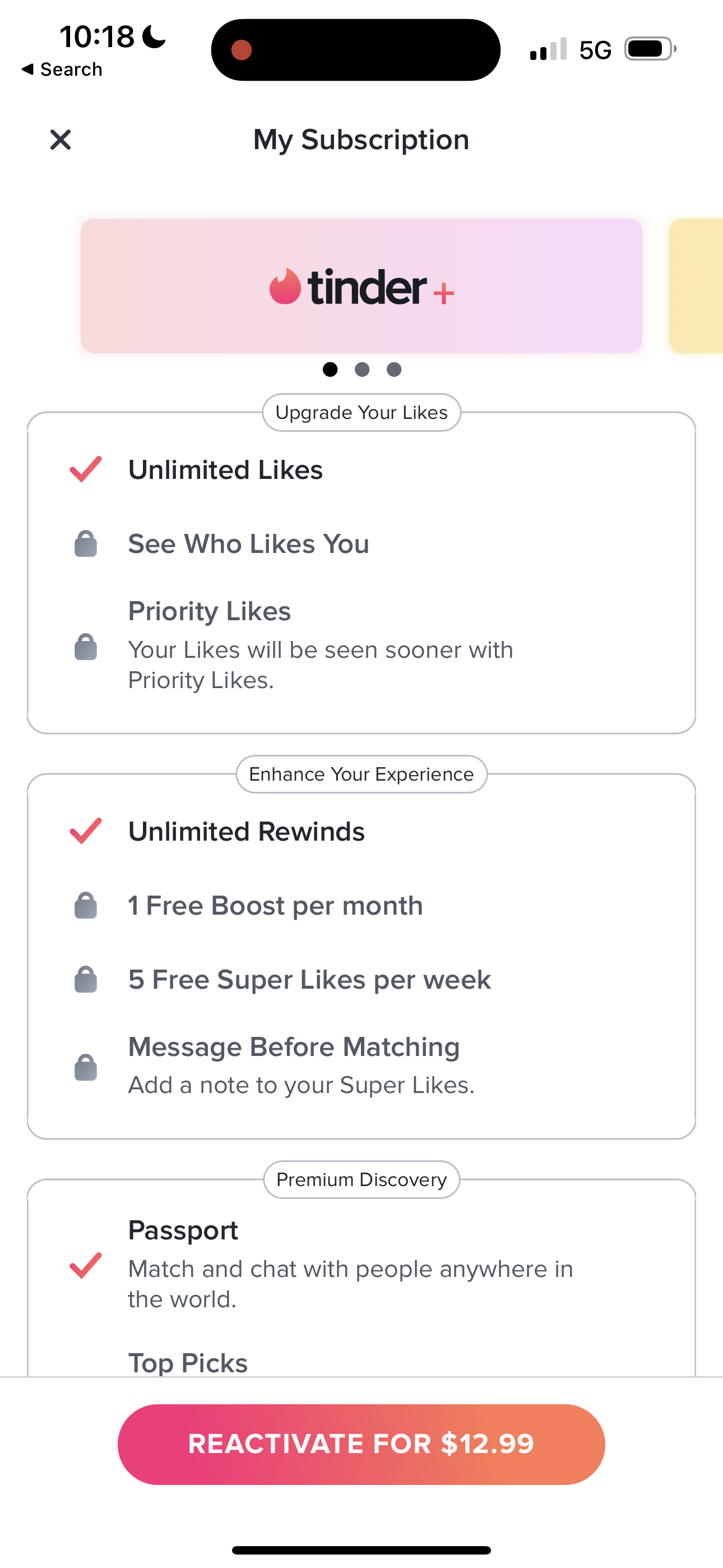Tap the Back to Search arrow
The width and height of the screenshot is (723, 1568).
(x=28, y=70)
